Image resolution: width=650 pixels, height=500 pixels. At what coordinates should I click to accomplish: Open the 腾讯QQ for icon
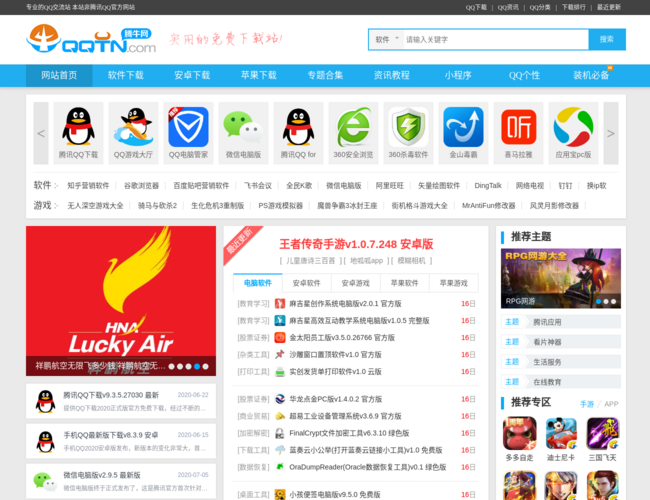tap(298, 126)
